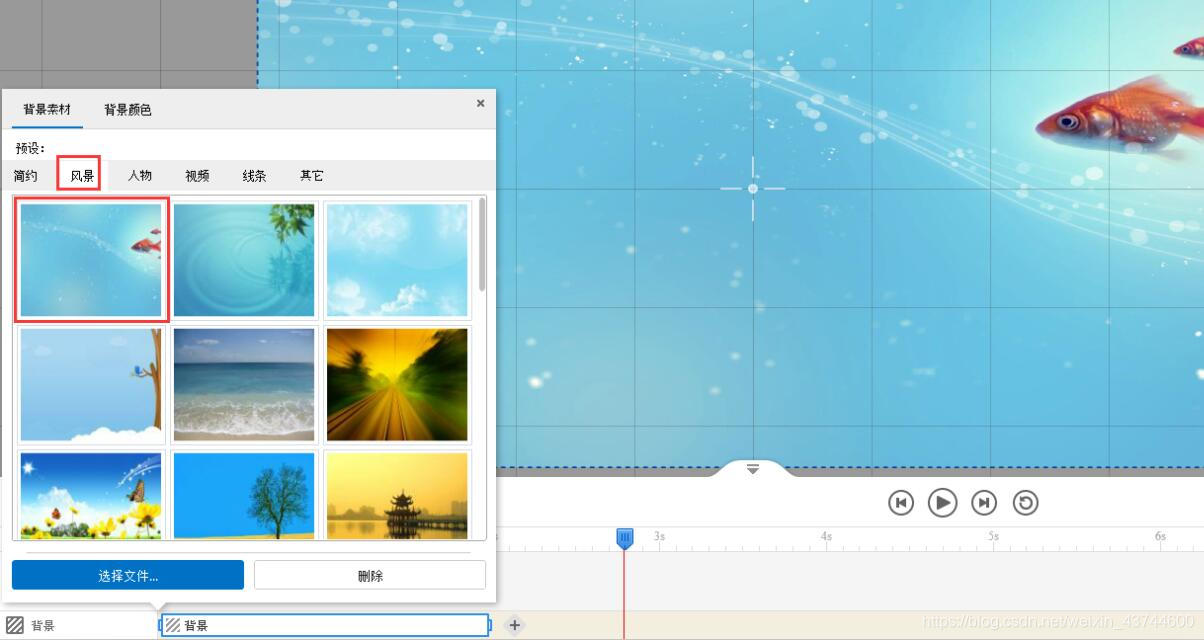Click the 删除 button
The image size is (1204, 640).
[370, 575]
